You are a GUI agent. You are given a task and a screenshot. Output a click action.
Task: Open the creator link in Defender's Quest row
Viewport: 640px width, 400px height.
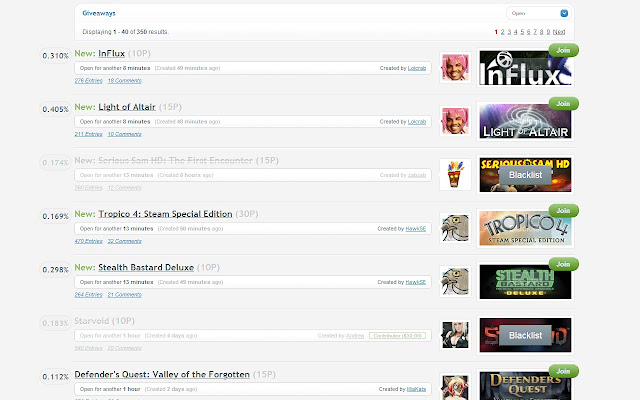tap(416, 389)
